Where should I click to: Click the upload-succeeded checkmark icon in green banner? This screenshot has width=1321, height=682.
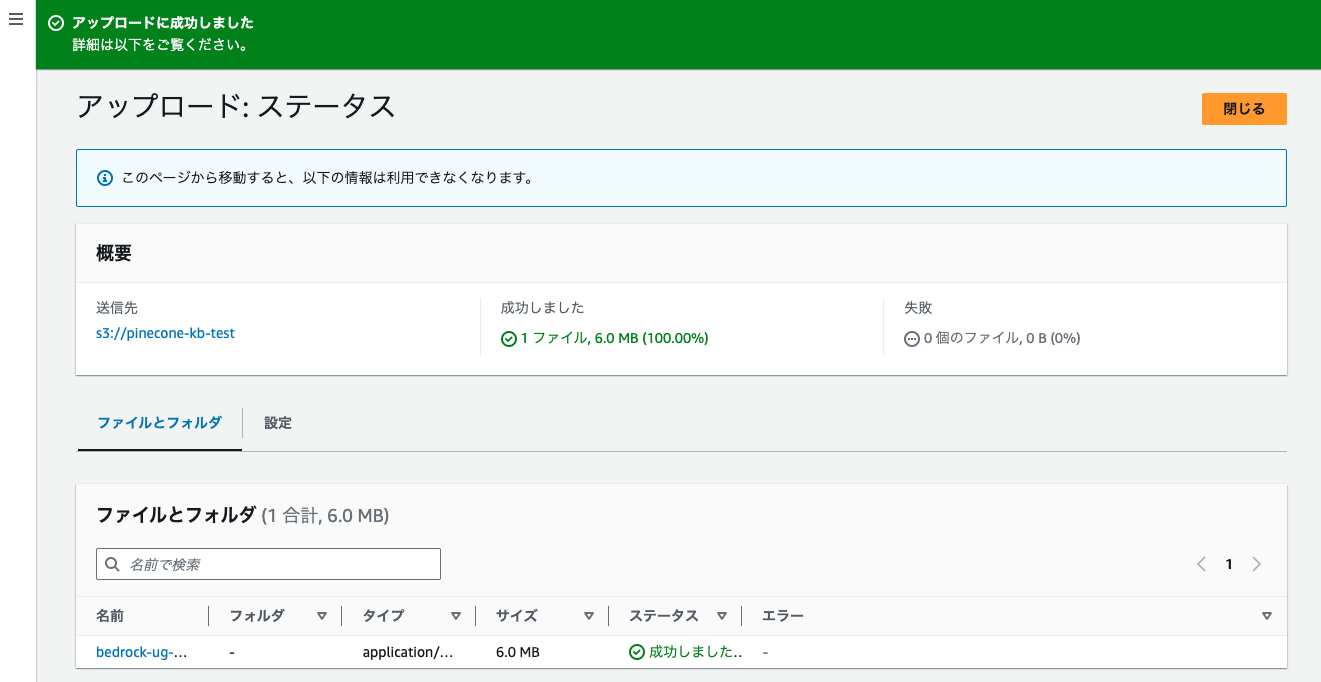pos(56,23)
